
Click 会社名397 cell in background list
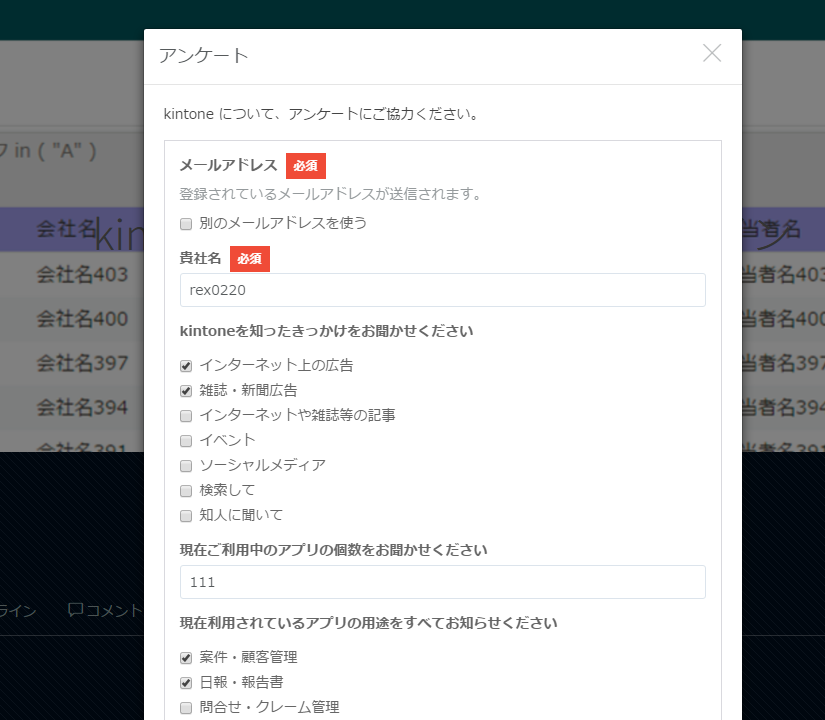pos(82,363)
